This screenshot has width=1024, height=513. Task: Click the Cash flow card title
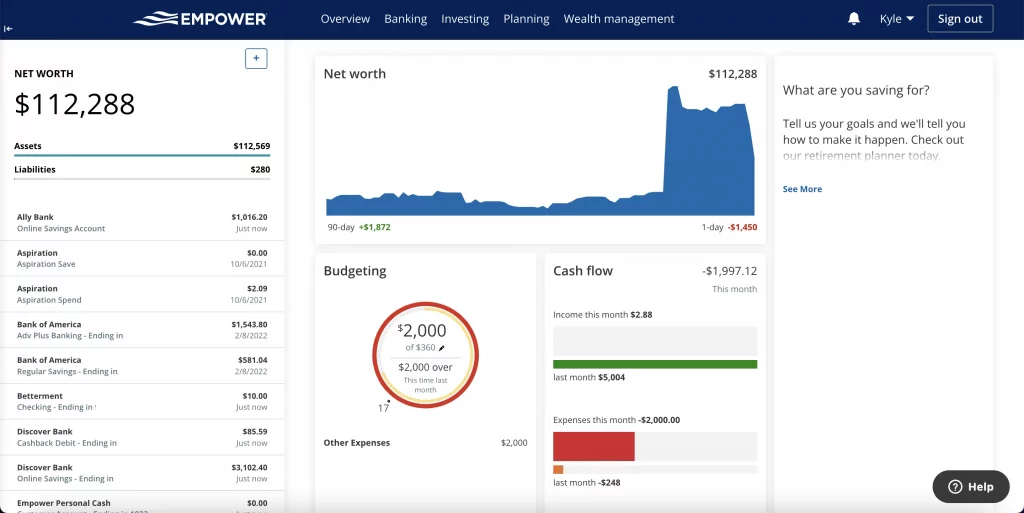pyautogui.click(x=583, y=271)
